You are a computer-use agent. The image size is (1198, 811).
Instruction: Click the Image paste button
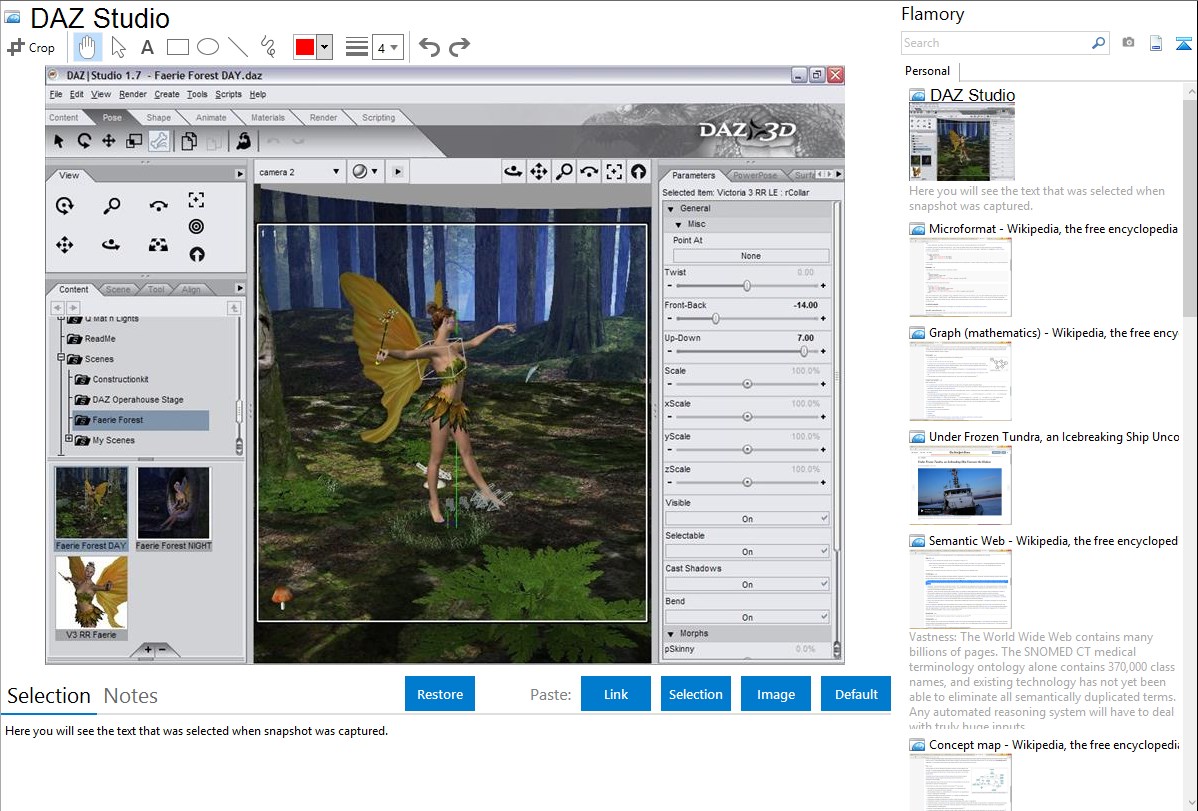point(775,694)
